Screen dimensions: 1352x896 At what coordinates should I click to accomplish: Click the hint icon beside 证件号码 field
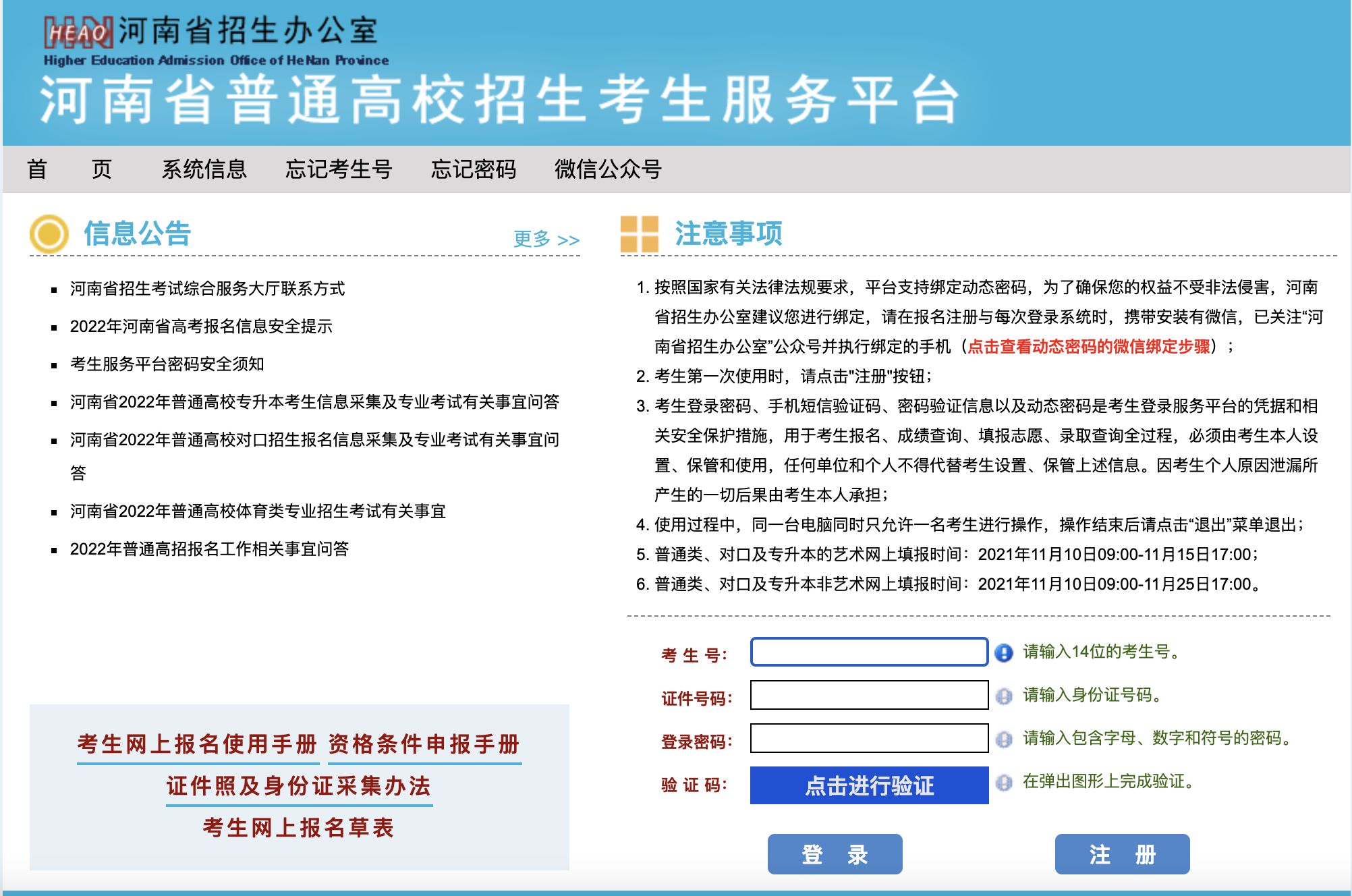point(1004,696)
